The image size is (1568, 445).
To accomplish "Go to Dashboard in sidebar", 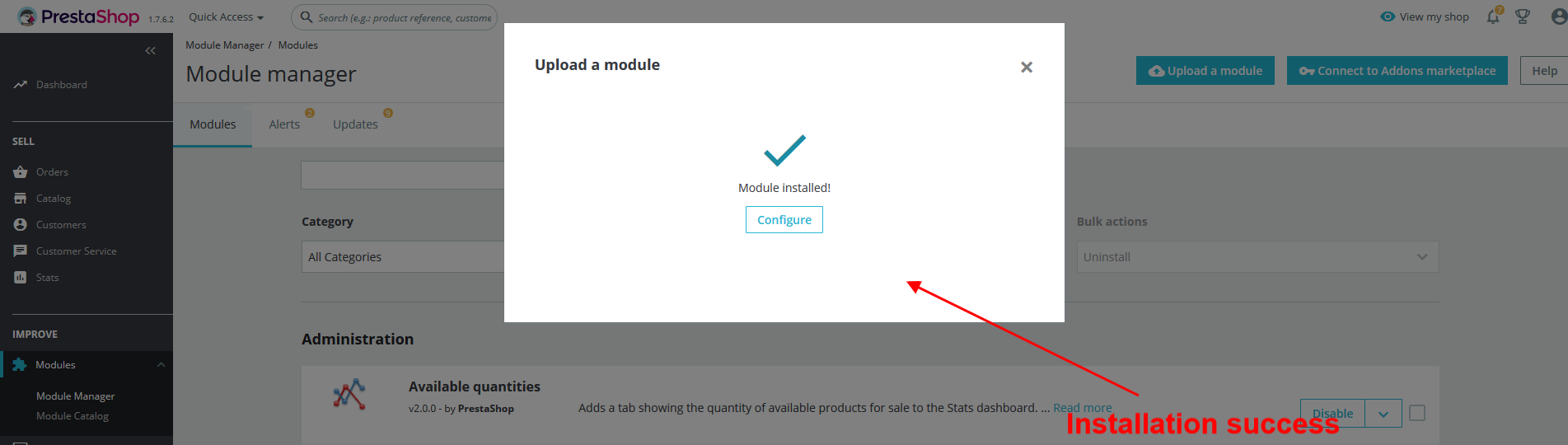I will (x=61, y=85).
